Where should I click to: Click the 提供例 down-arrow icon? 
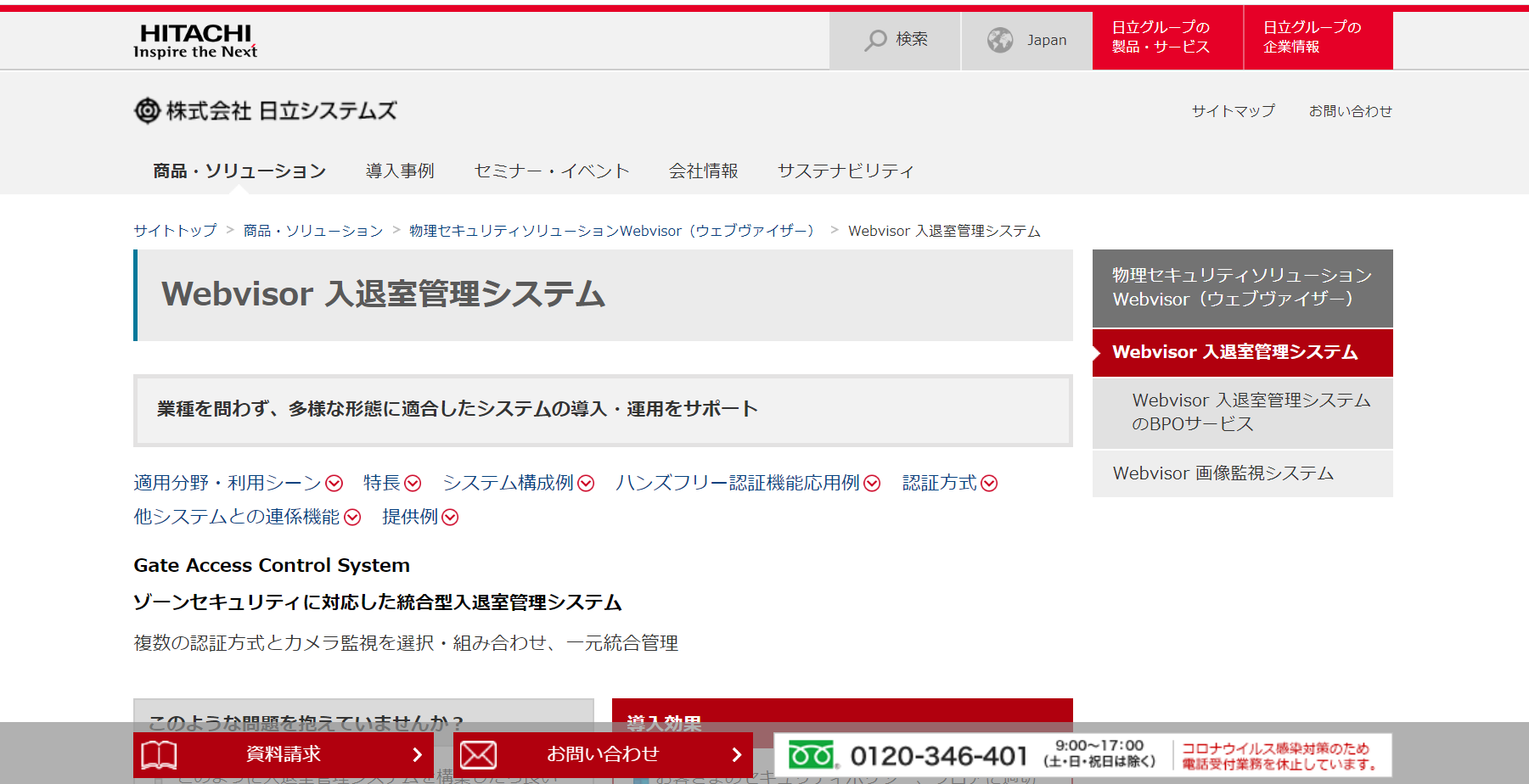pos(450,518)
